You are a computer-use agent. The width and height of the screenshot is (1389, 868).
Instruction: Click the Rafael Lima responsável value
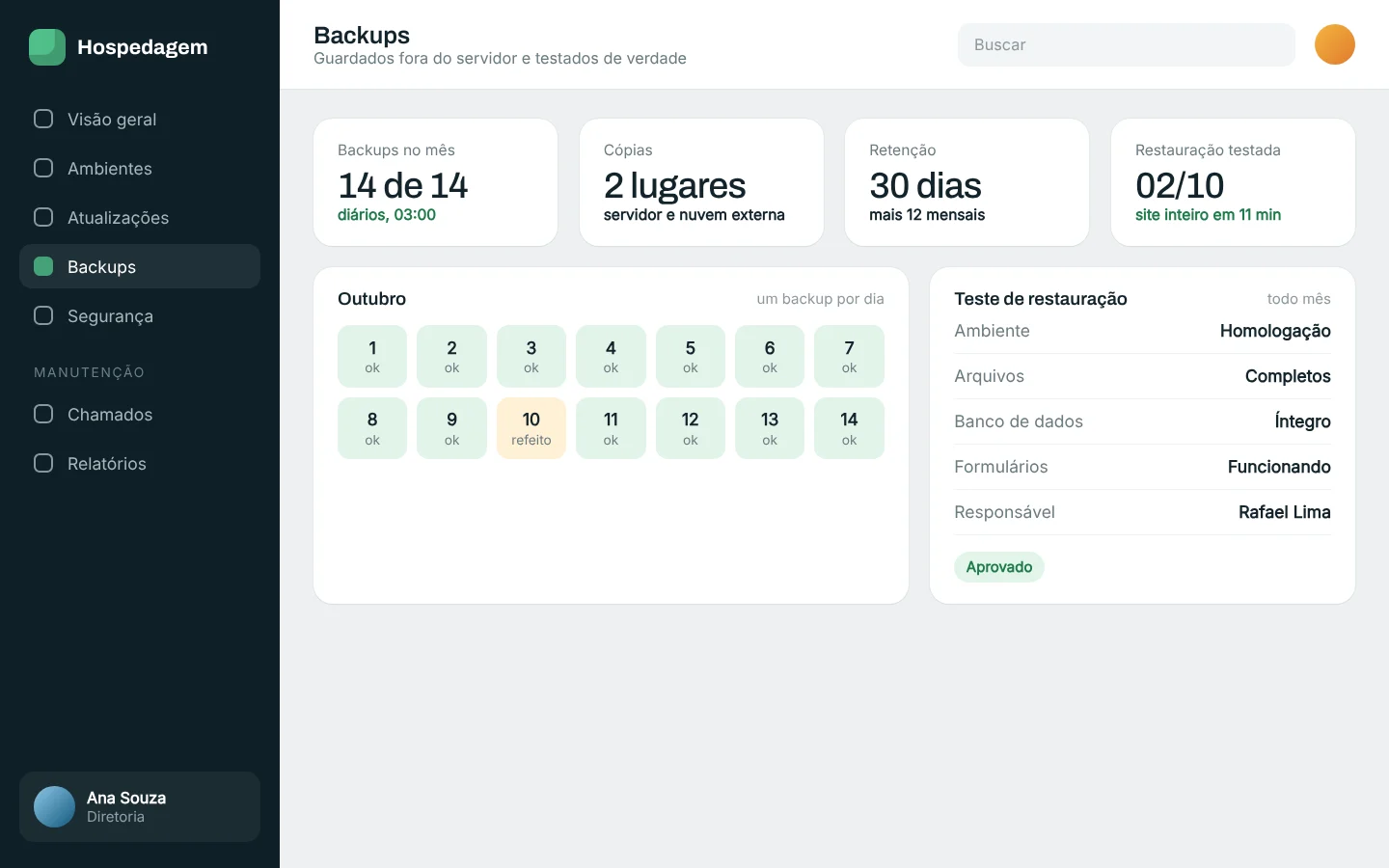[x=1285, y=512]
